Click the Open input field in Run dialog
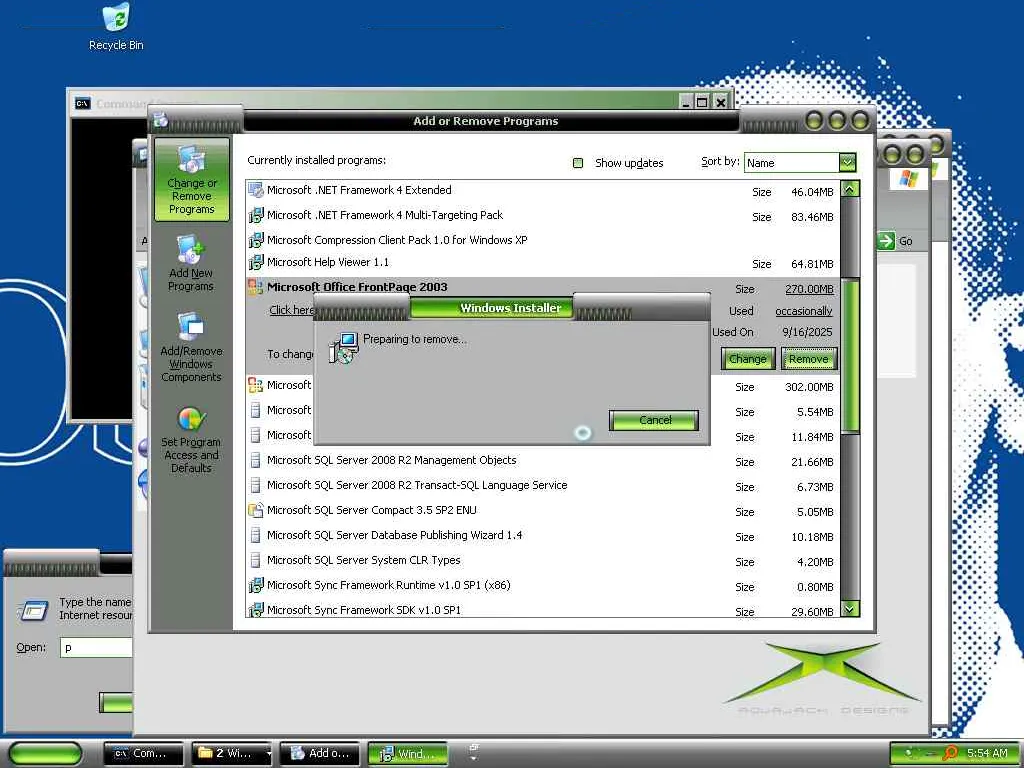 pos(96,647)
